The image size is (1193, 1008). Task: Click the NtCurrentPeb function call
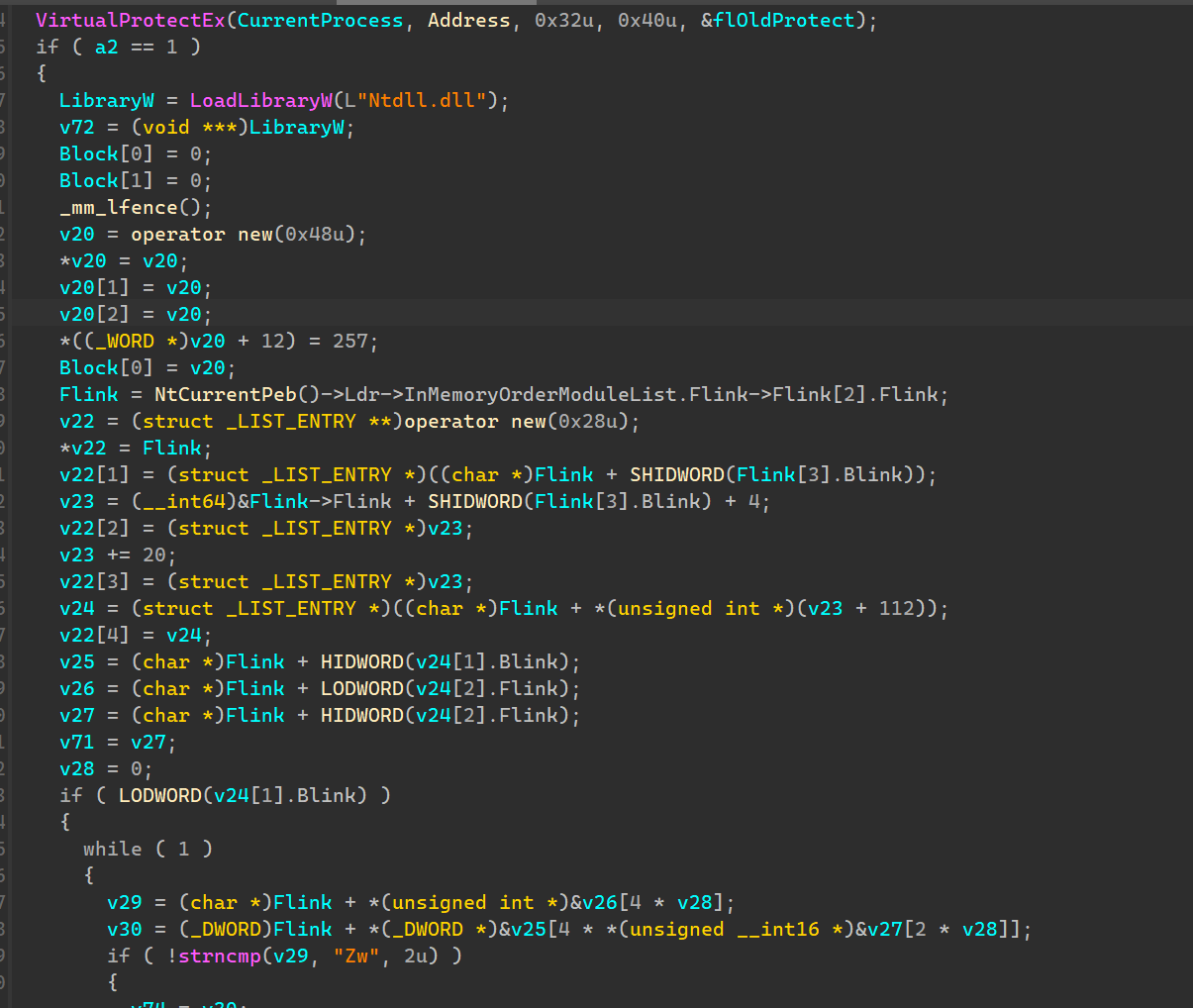[x=225, y=394]
